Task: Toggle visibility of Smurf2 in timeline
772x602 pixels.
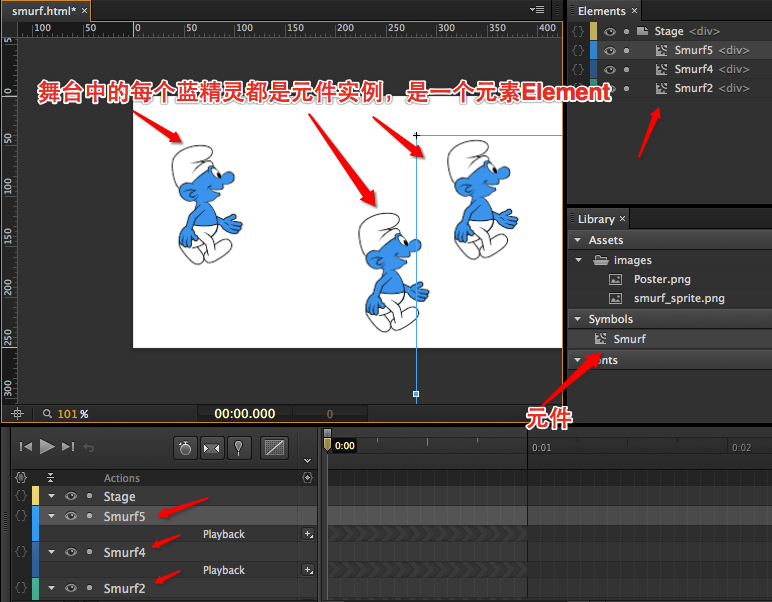Action: tap(71, 588)
